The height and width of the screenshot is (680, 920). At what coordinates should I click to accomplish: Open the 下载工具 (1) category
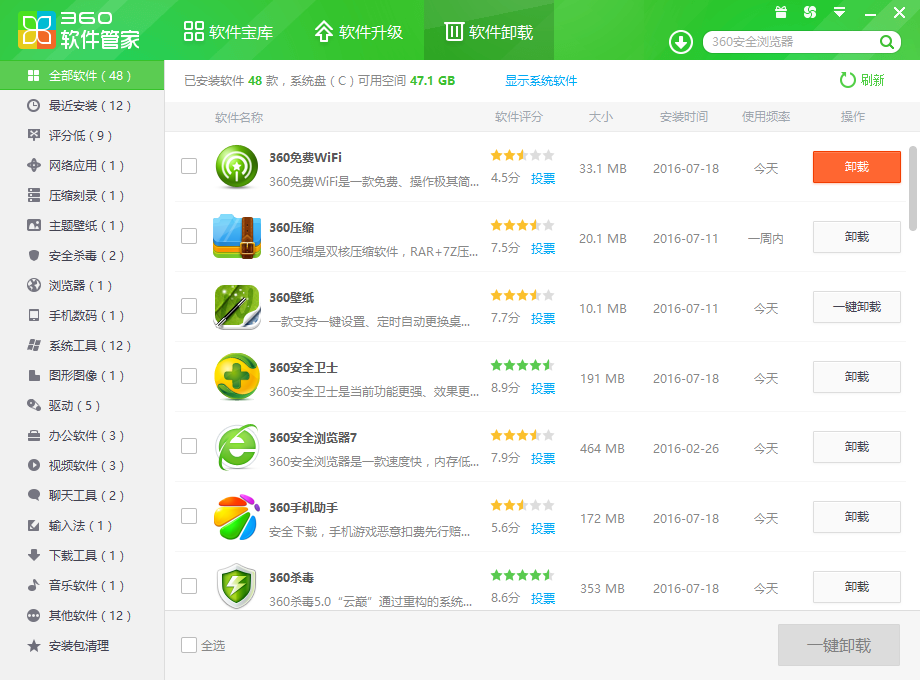[82, 556]
